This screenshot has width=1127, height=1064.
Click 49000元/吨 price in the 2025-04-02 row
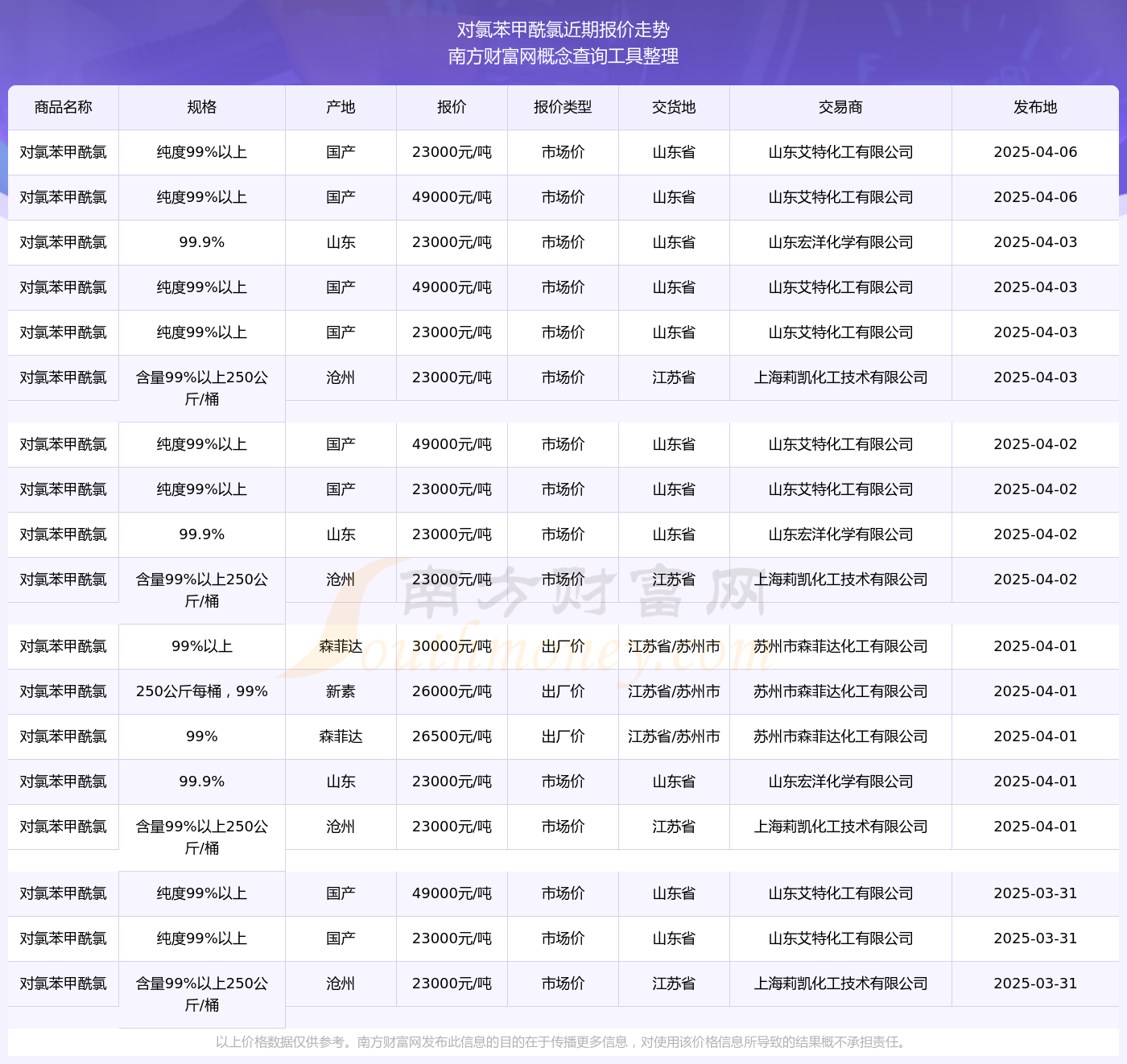[x=452, y=444]
